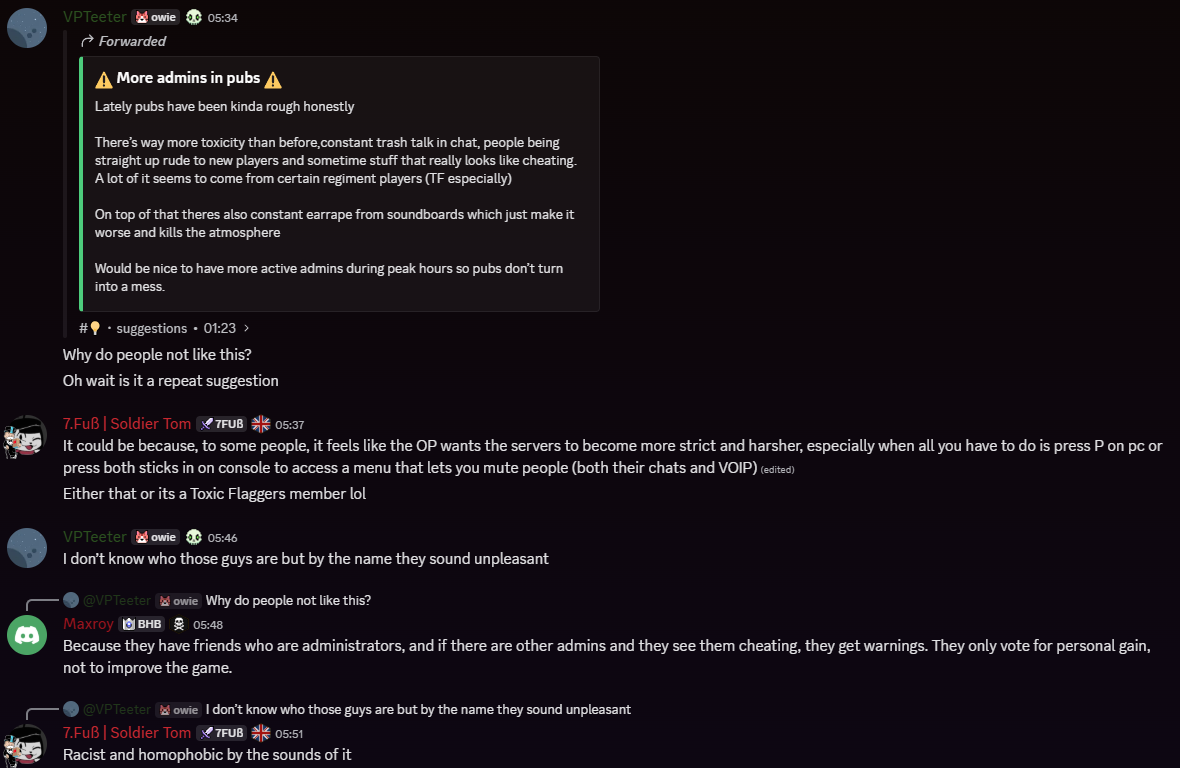Open the 7.Fuß | Soldier Tom username at 05:37
This screenshot has width=1180, height=768.
127,424
